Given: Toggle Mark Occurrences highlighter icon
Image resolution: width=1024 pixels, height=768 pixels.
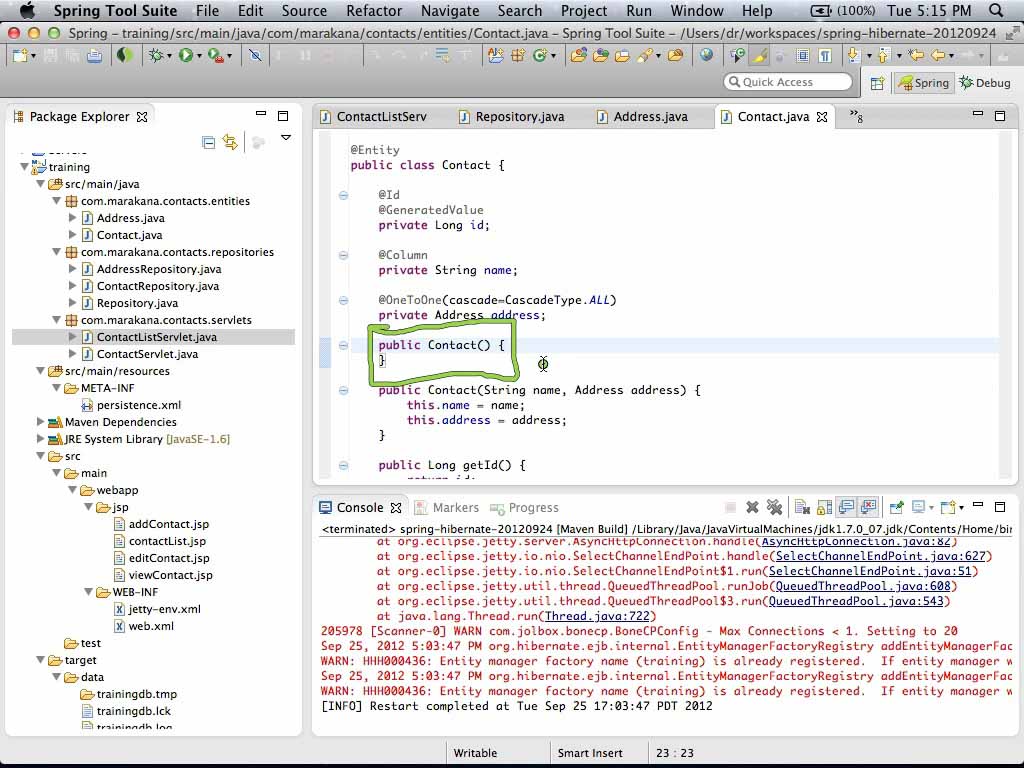Looking at the screenshot, I should pyautogui.click(x=760, y=56).
